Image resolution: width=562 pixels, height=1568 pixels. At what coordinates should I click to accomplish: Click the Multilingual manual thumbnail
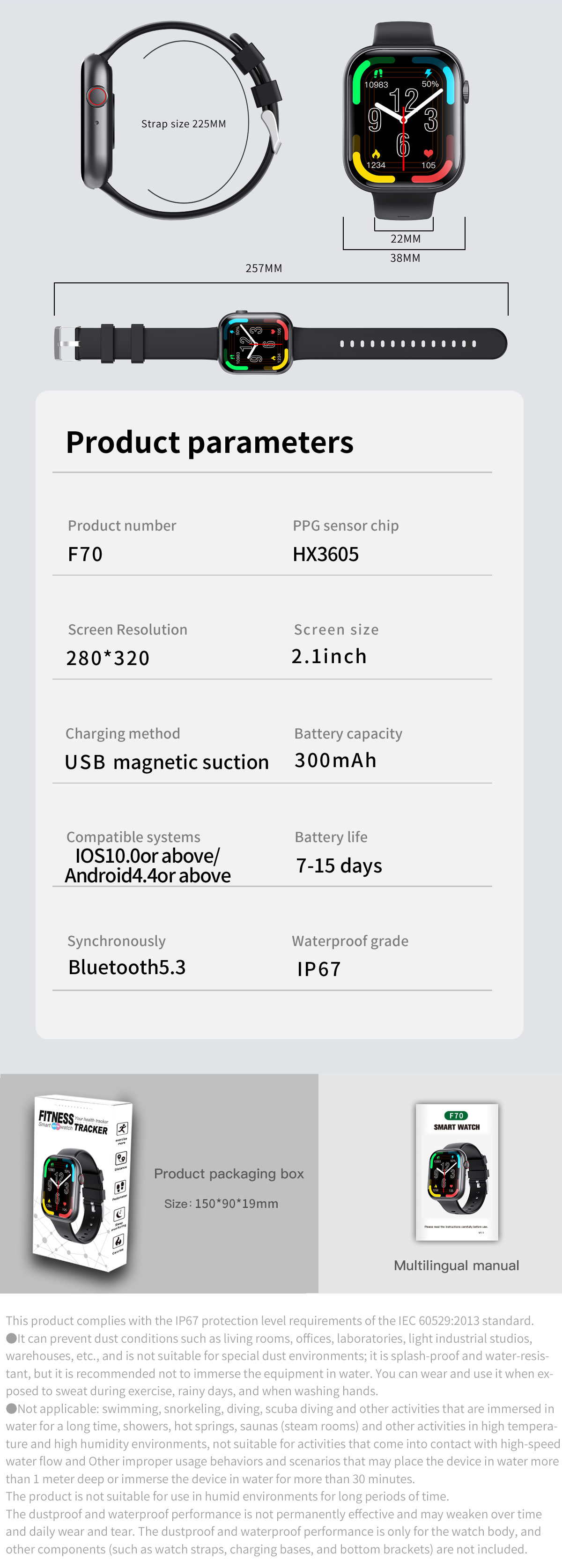pyautogui.click(x=457, y=1172)
